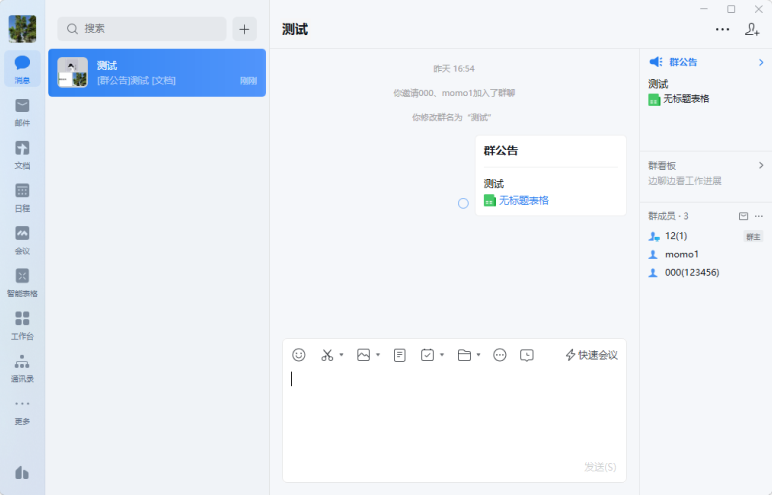Click the 昨天 16:54 timestamp
The image size is (772, 495).
pyautogui.click(x=454, y=69)
